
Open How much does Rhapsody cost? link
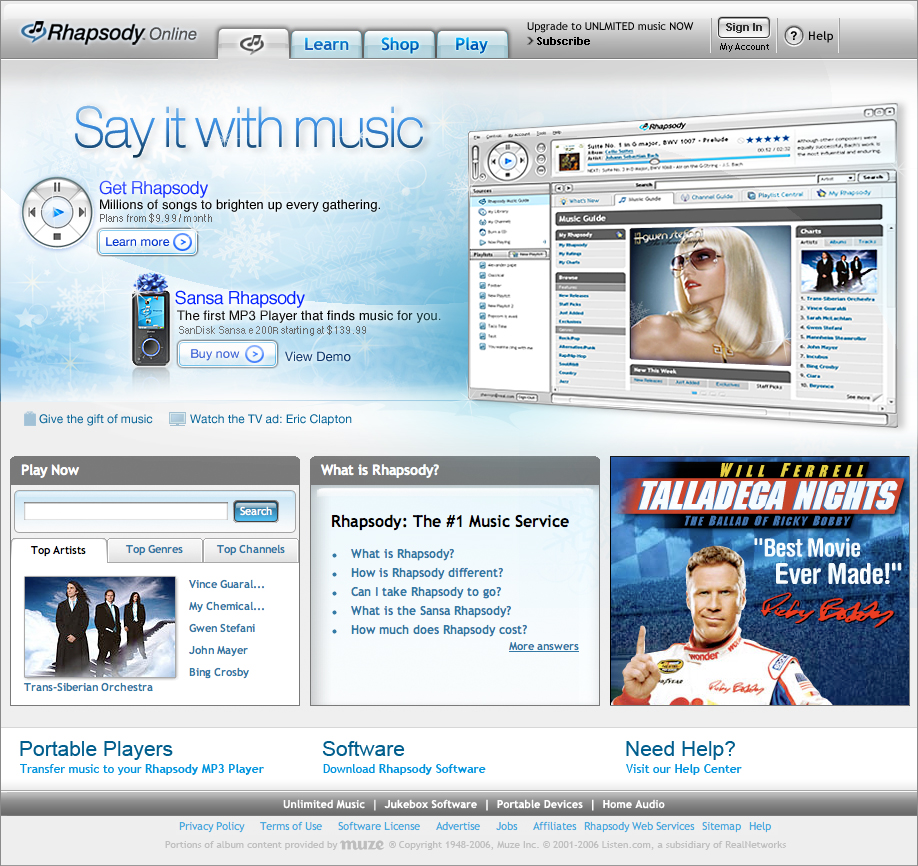tap(439, 630)
